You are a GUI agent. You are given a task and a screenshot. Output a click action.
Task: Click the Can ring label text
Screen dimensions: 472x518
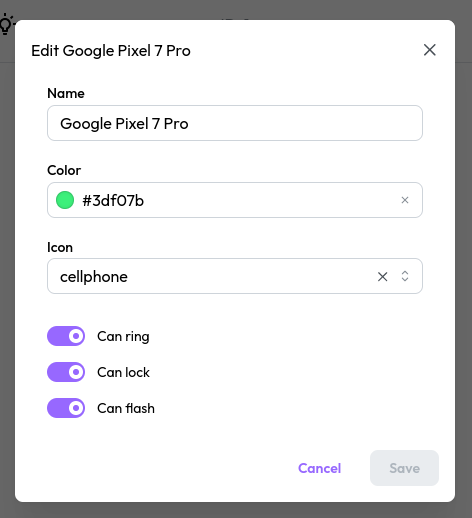click(123, 336)
